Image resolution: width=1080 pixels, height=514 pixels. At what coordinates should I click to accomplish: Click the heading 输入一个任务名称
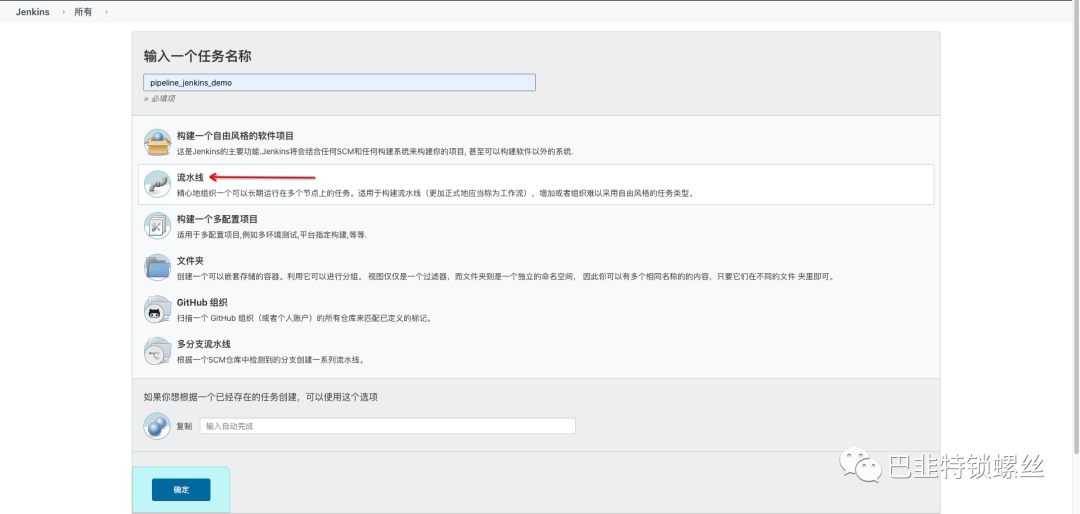tap(197, 56)
